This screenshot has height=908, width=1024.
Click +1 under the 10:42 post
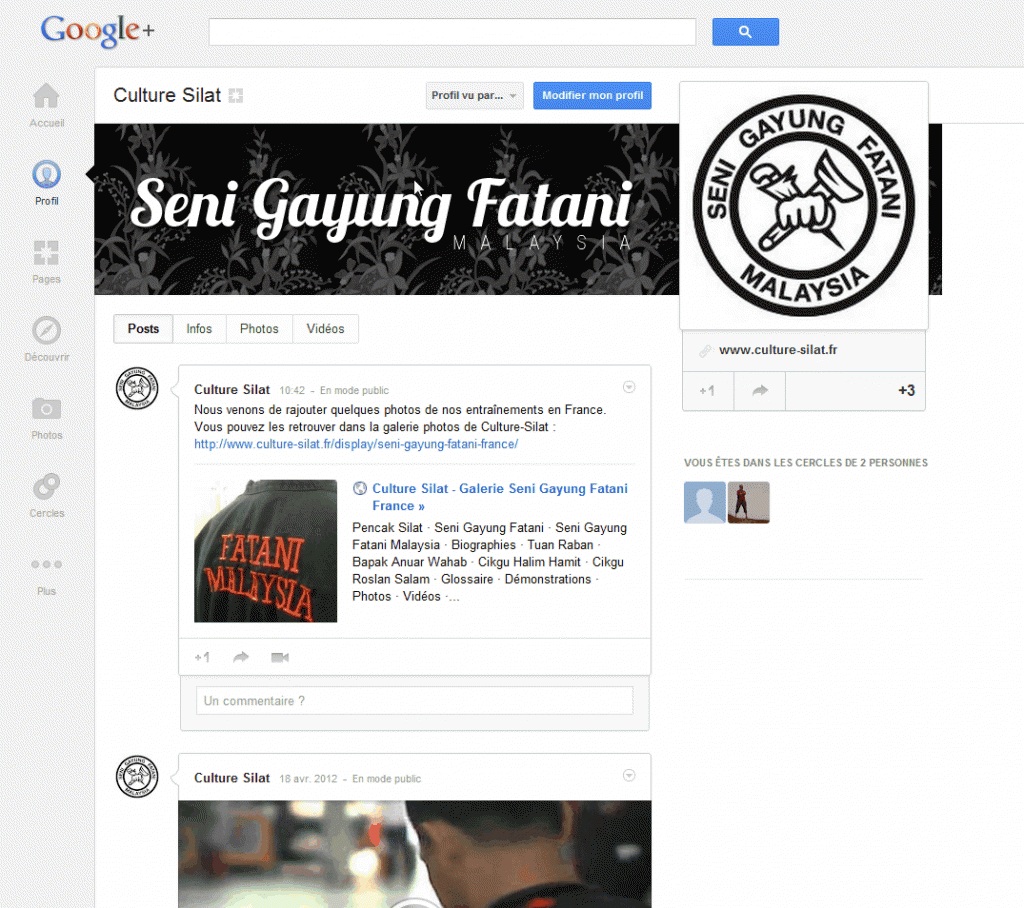pyautogui.click(x=202, y=657)
